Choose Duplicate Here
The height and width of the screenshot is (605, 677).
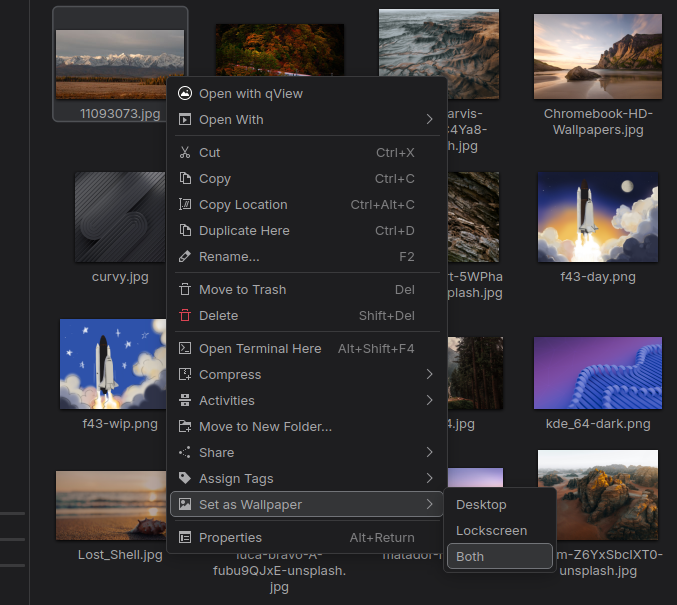click(307, 231)
